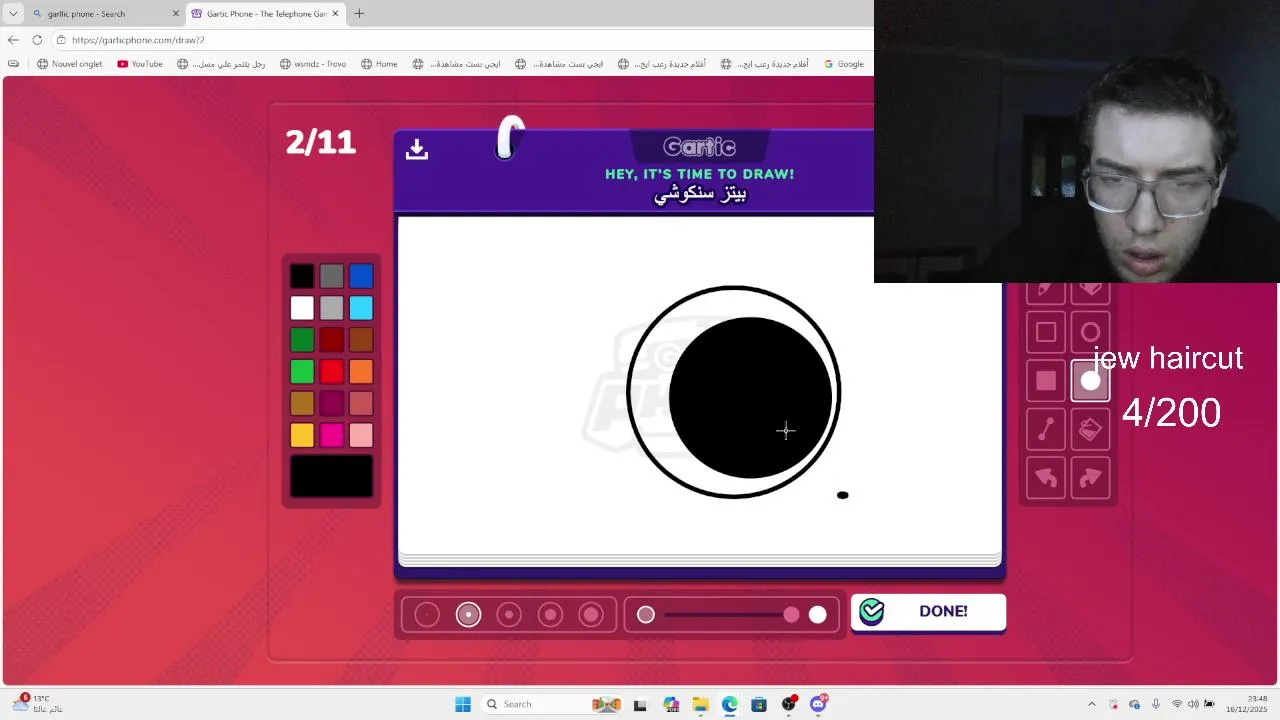Pick the salmon color swatch

pyautogui.click(x=361, y=403)
